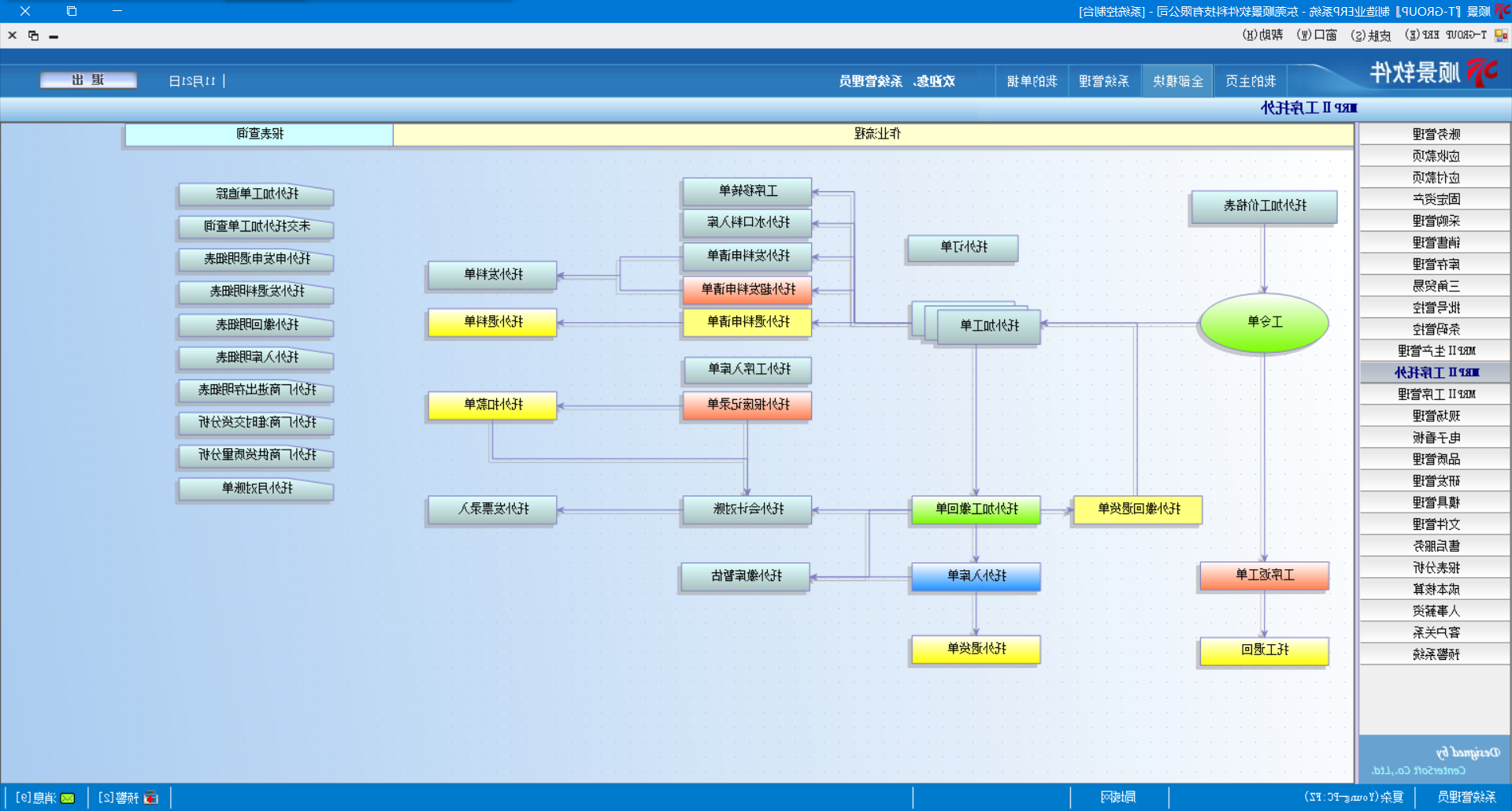Screen dimensions: 1512x811
Task: Open the green 托外加工缴回单 node
Action: [976, 509]
